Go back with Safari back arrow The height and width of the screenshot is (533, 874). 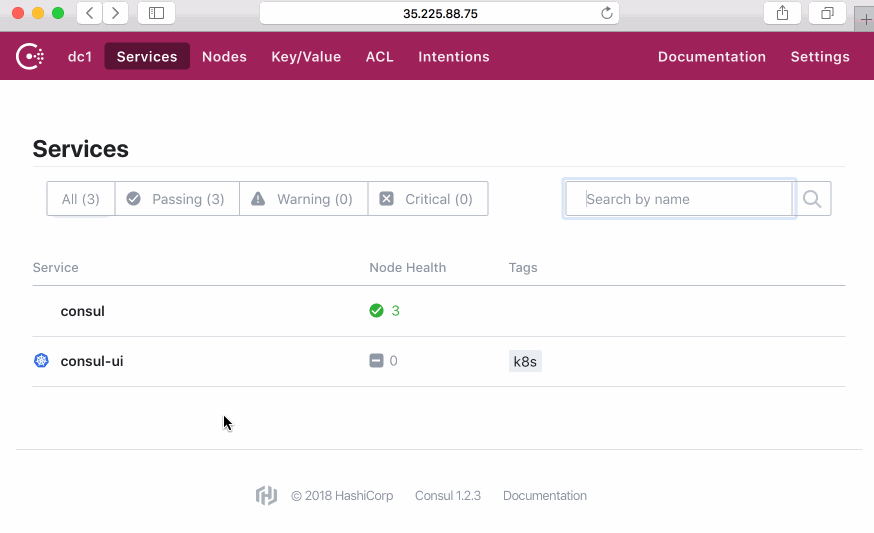coord(89,13)
